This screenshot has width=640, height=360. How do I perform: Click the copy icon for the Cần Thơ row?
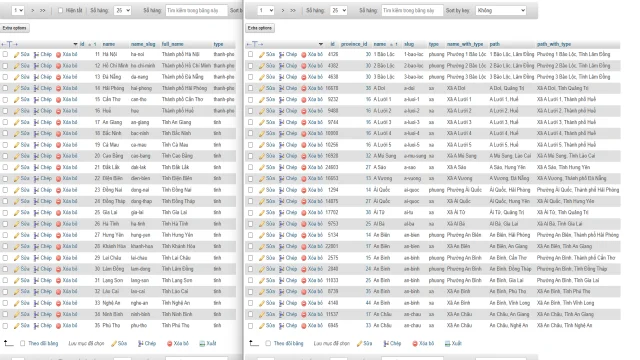coord(36,100)
